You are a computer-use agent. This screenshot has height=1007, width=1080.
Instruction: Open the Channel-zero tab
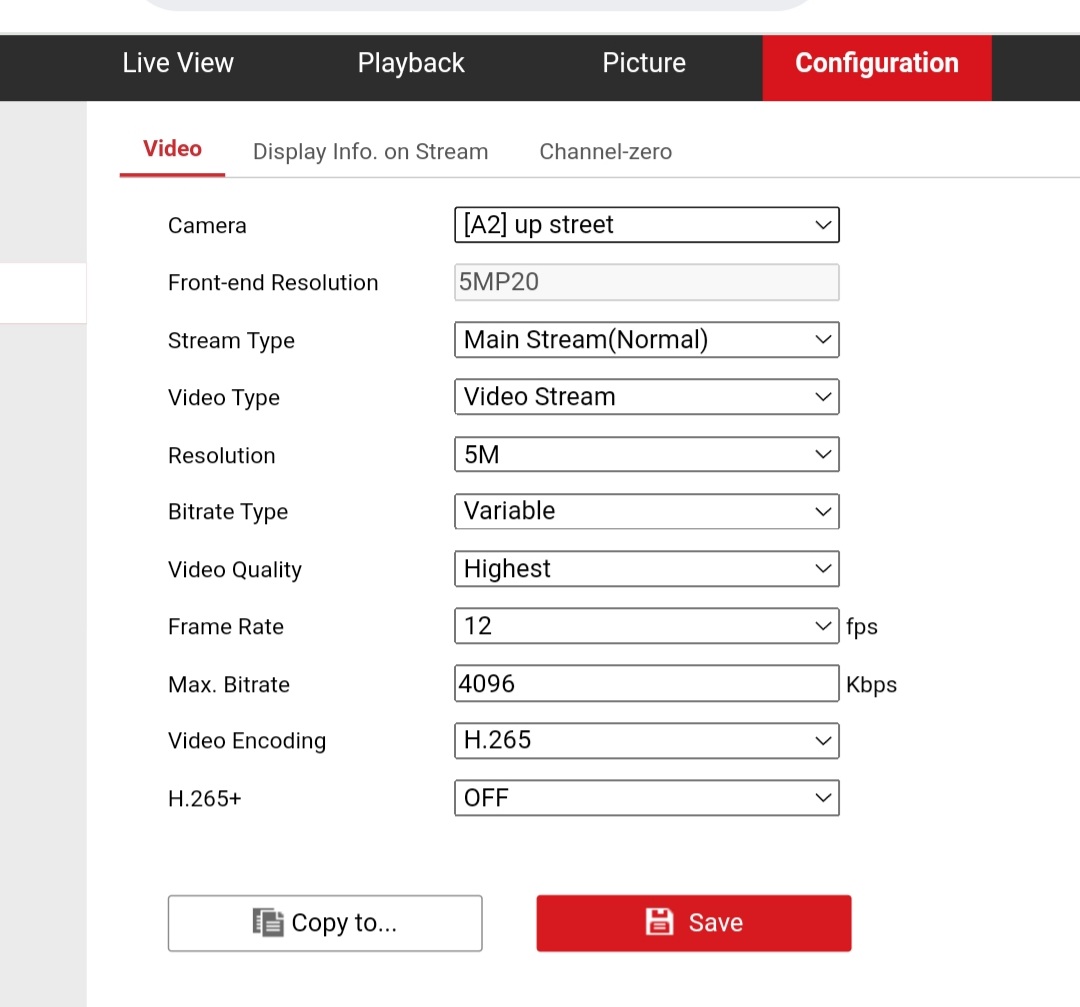pyautogui.click(x=605, y=152)
